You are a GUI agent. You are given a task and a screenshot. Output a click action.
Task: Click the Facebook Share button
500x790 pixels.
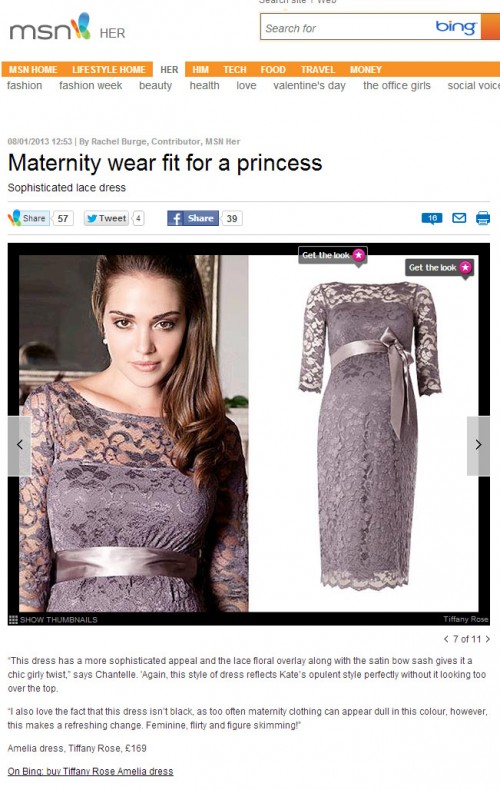(x=193, y=218)
